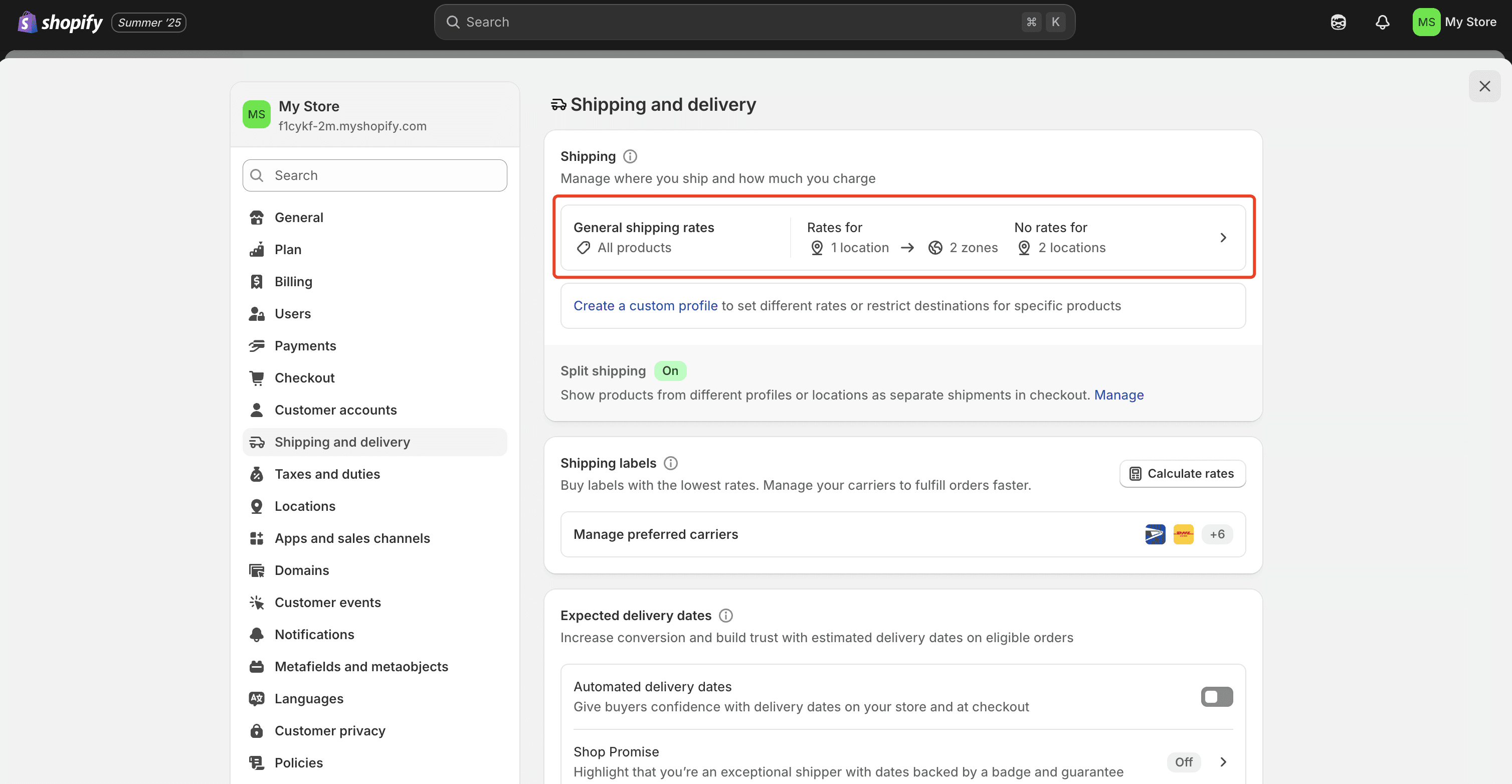Click the Expected delivery dates info icon
Image resolution: width=1512 pixels, height=784 pixels.
pos(725,615)
